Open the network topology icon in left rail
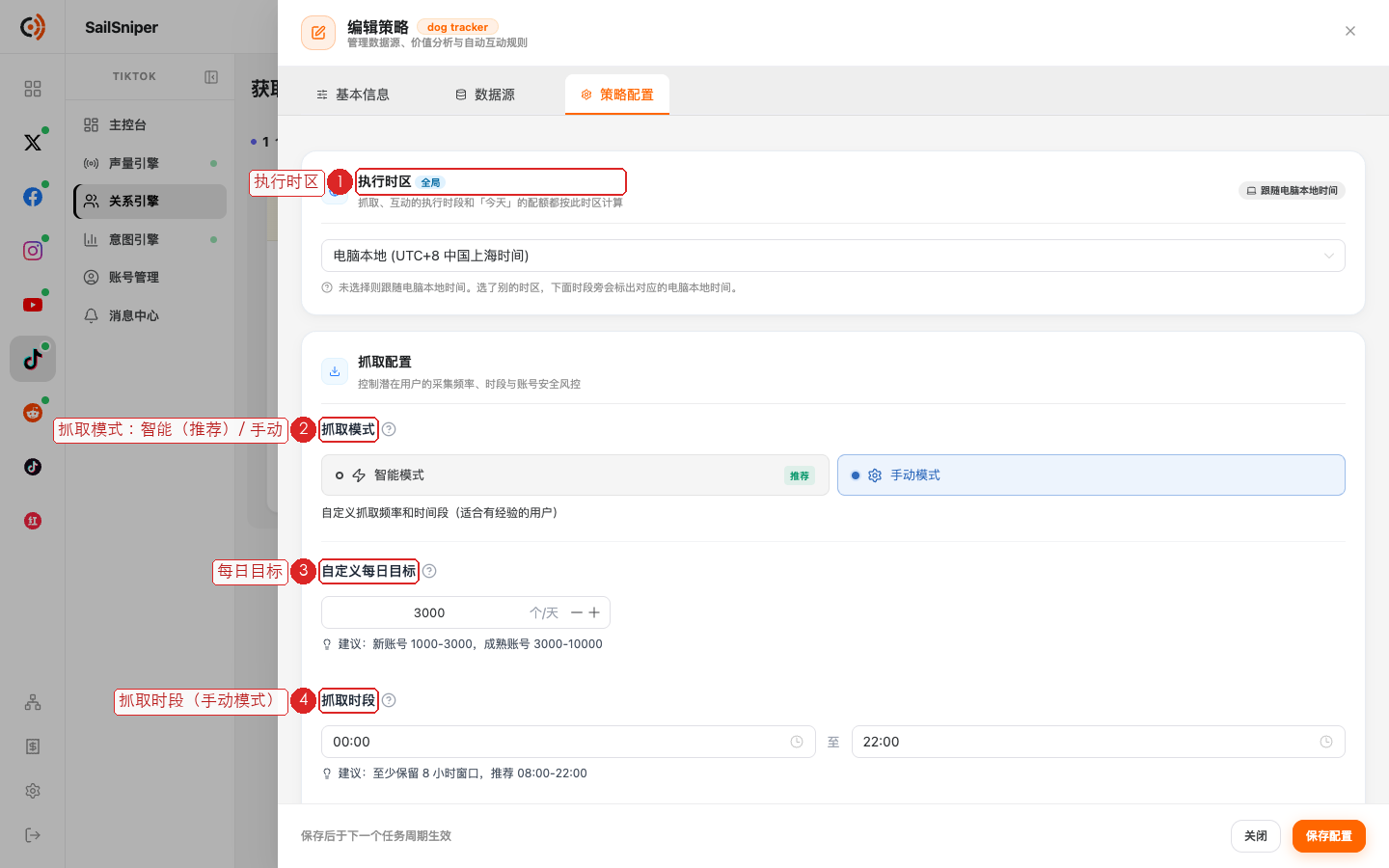Viewport: 1389px width, 868px height. click(x=33, y=702)
